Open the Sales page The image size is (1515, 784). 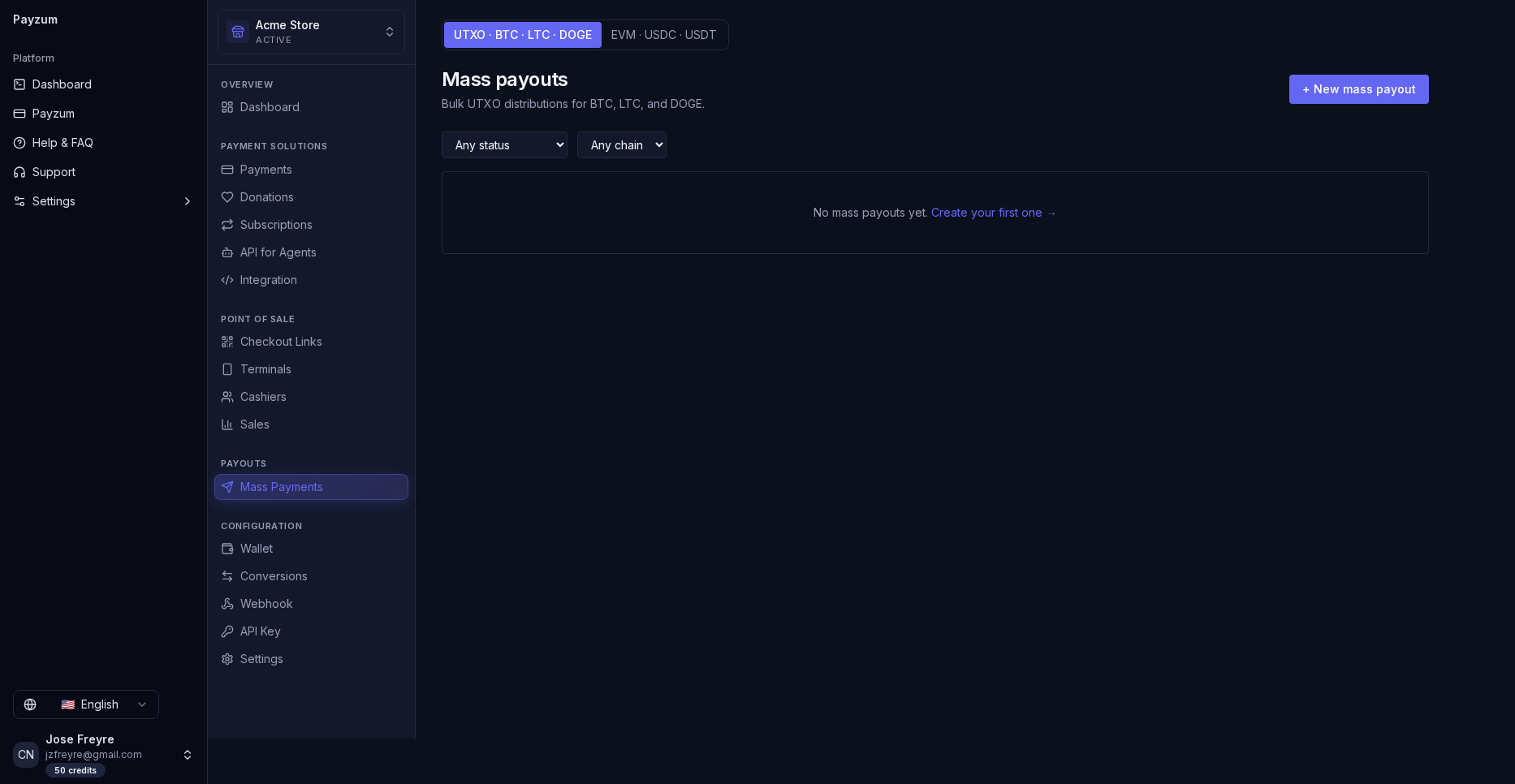[311, 424]
